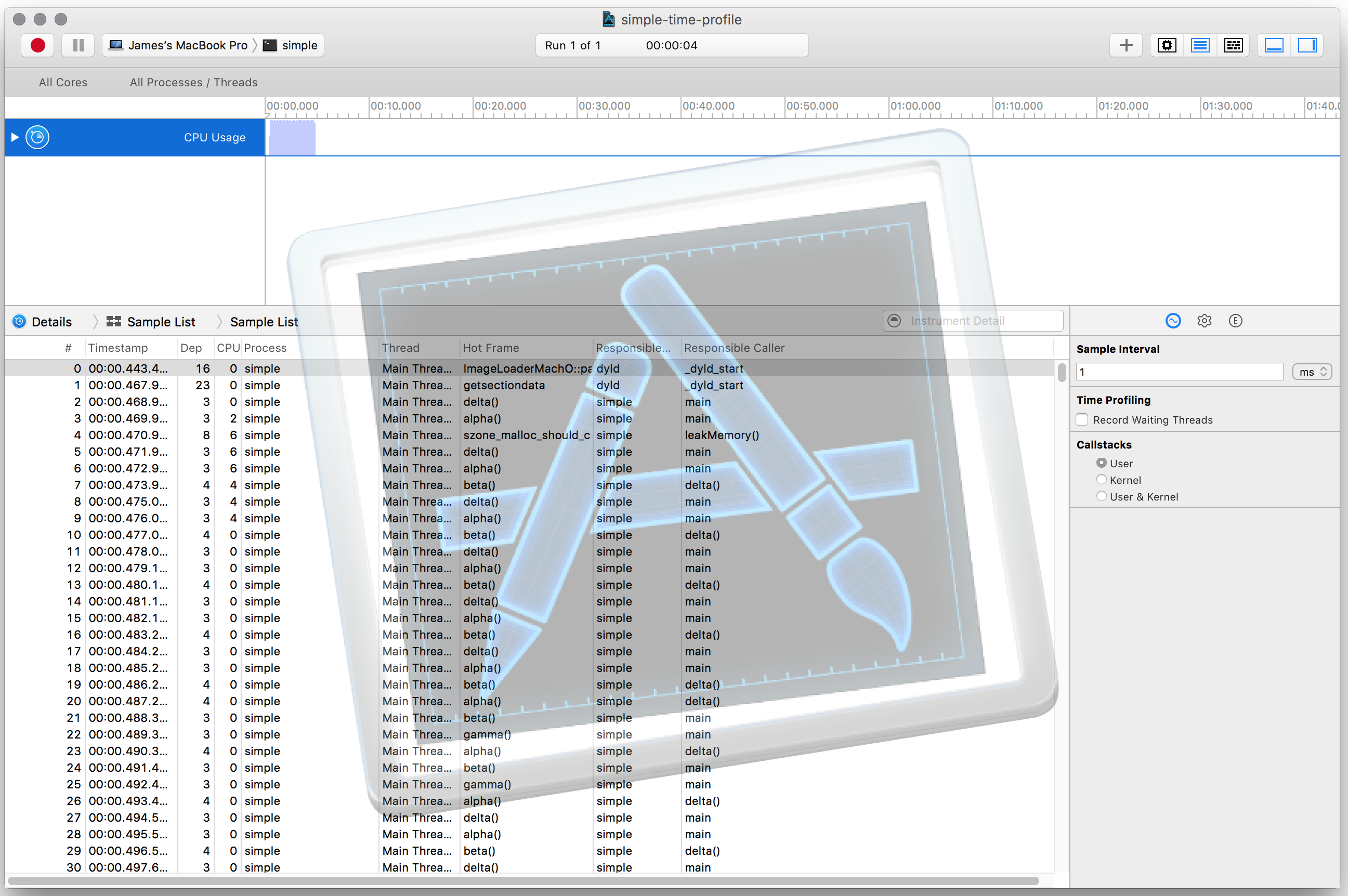Screen dimensions: 1348x896
Task: Change the sample interval unit from ms
Action: [1312, 372]
